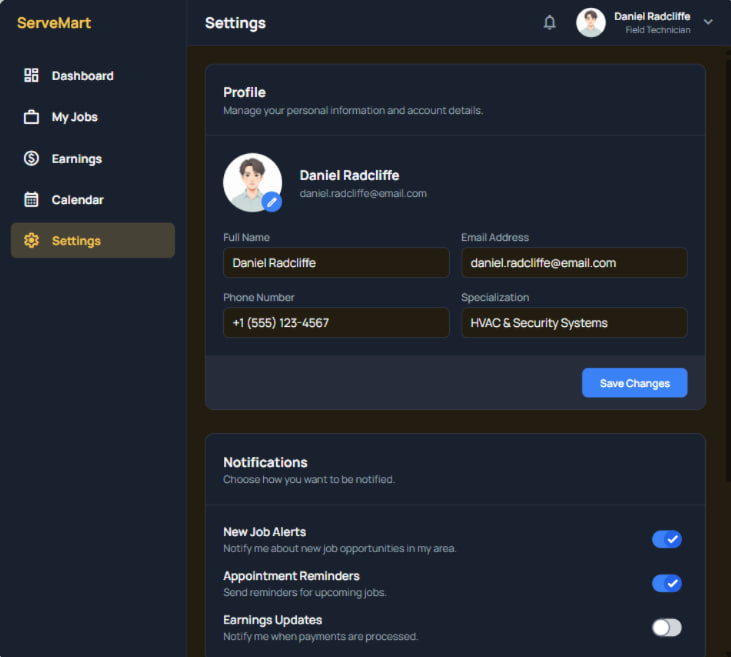Image resolution: width=731 pixels, height=657 pixels.
Task: Select Settings menu item
Action: click(x=93, y=241)
